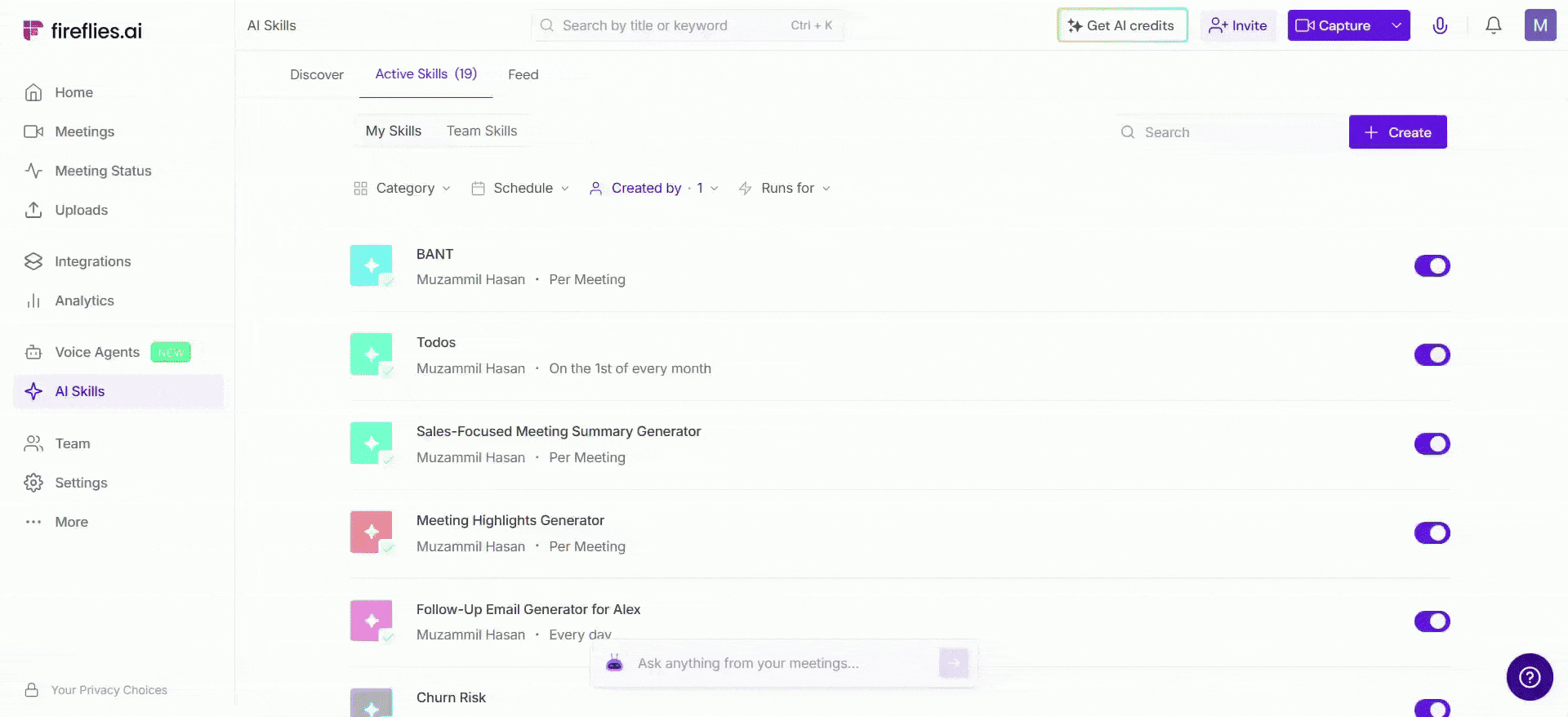Go to AI Skills in sidebar
1568x717 pixels.
(x=118, y=391)
